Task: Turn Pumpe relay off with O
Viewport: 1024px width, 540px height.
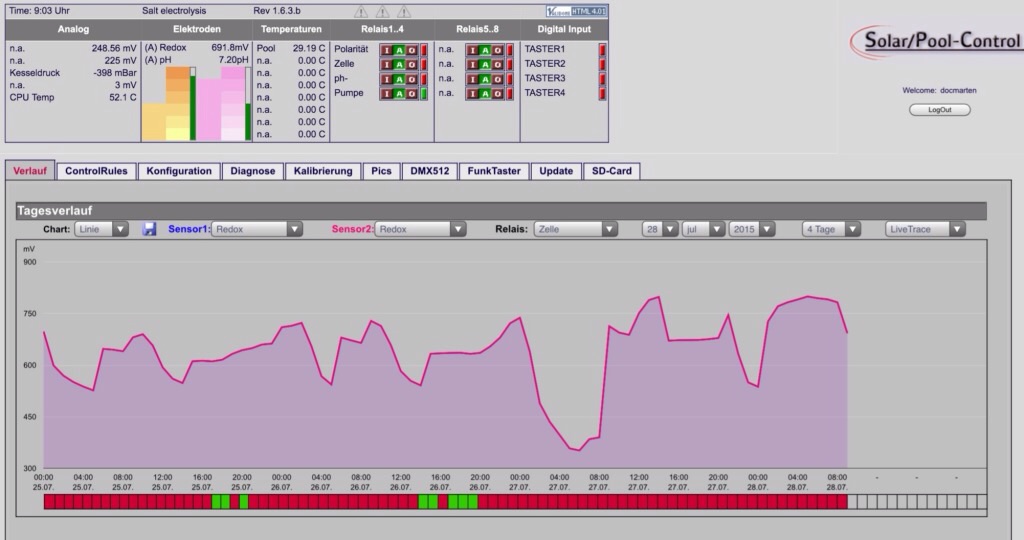Action: point(411,94)
